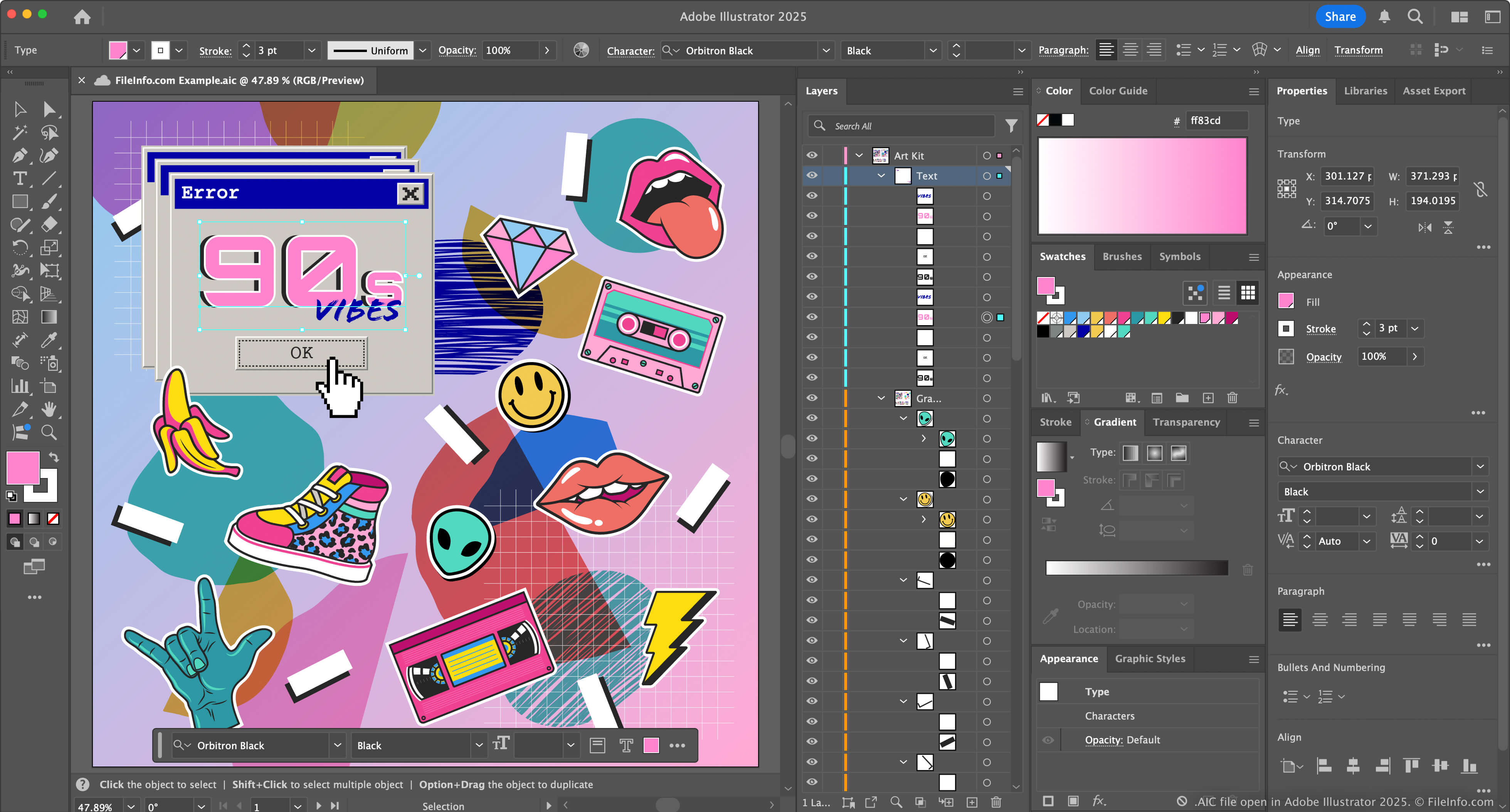Image resolution: width=1510 pixels, height=812 pixels.
Task: Open the stroke weight dropdown
Action: click(312, 50)
